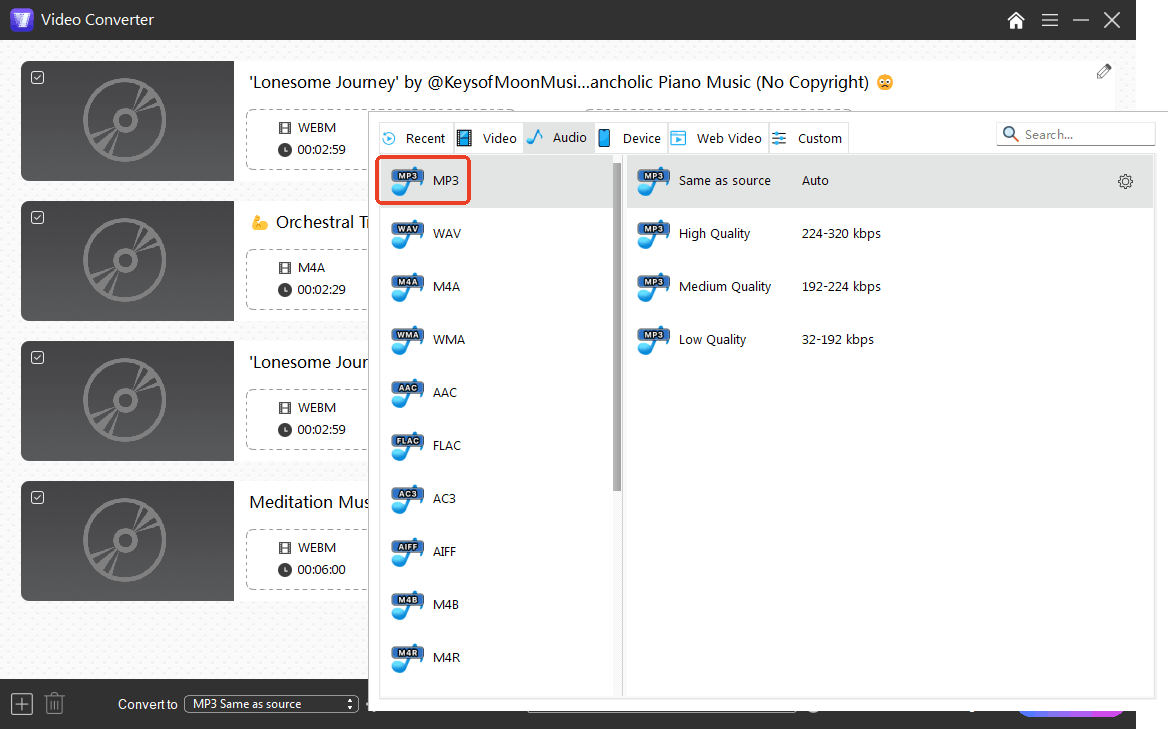Add a file with plus icon
1171x729 pixels.
[22, 704]
